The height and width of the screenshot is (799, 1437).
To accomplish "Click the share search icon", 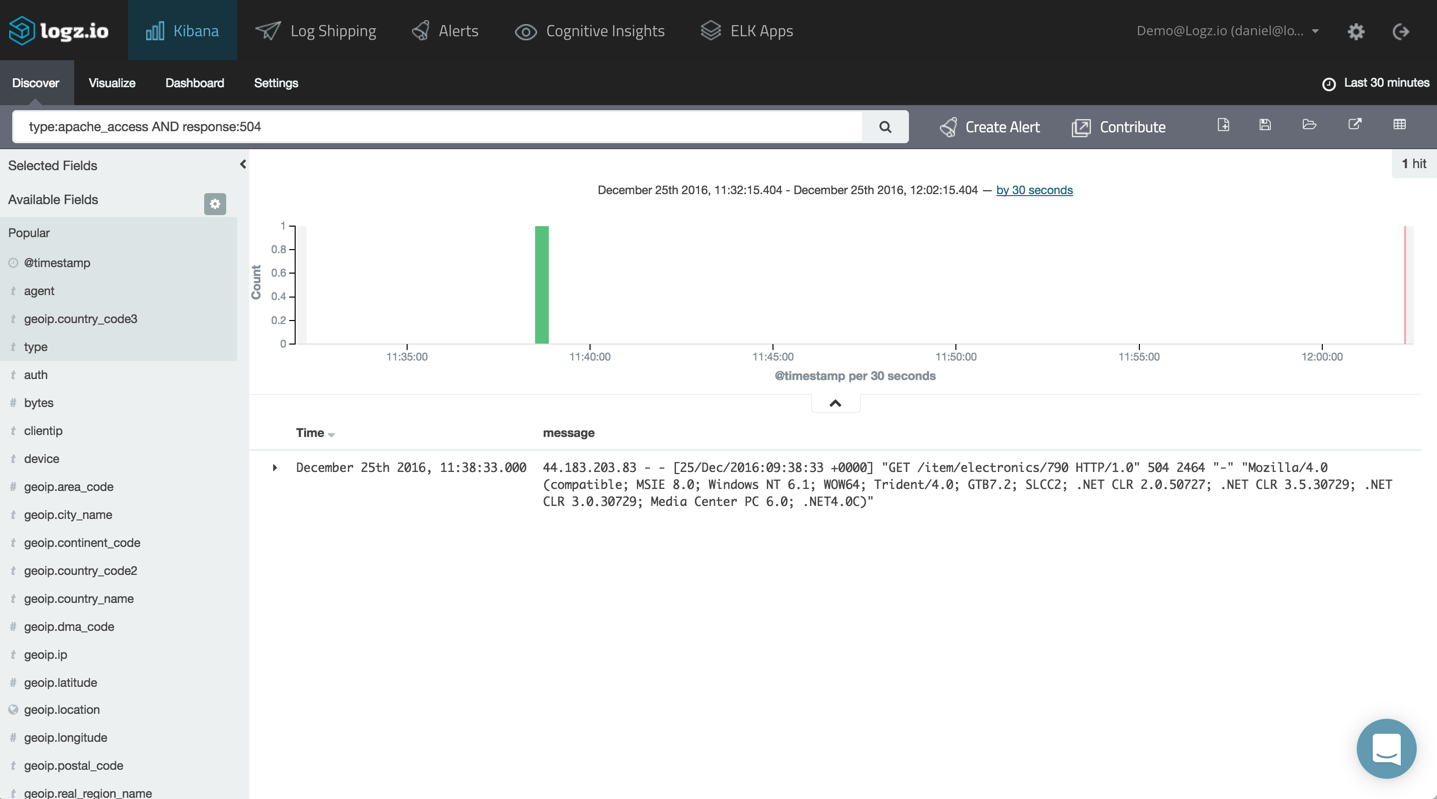I will 1355,125.
